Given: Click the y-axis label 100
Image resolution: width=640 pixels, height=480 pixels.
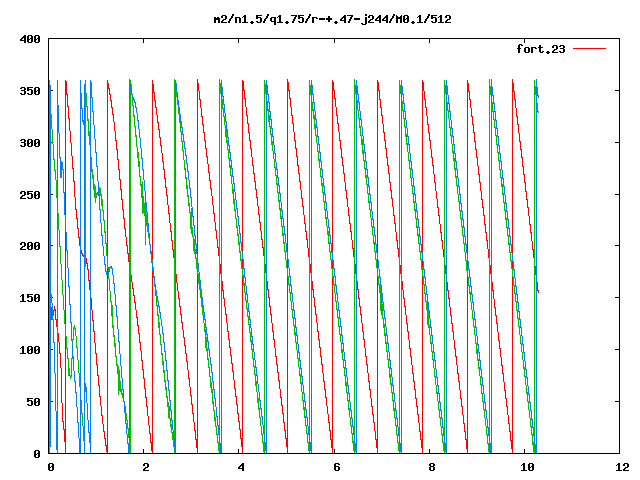Looking at the screenshot, I should click(30, 350).
